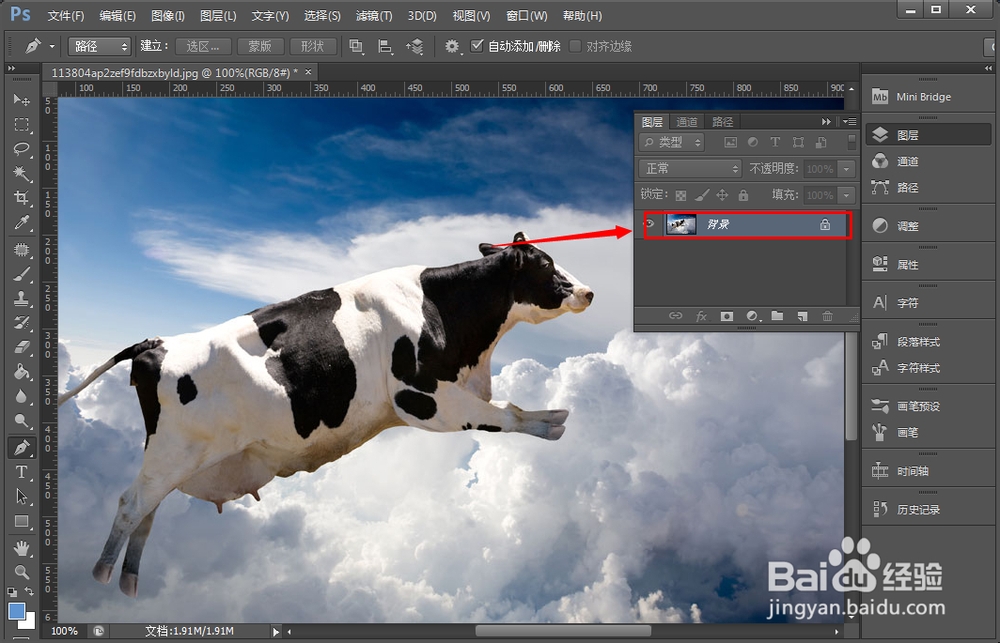Viewport: 1000px width, 643px height.
Task: Click the 选区... button
Action: (x=202, y=46)
